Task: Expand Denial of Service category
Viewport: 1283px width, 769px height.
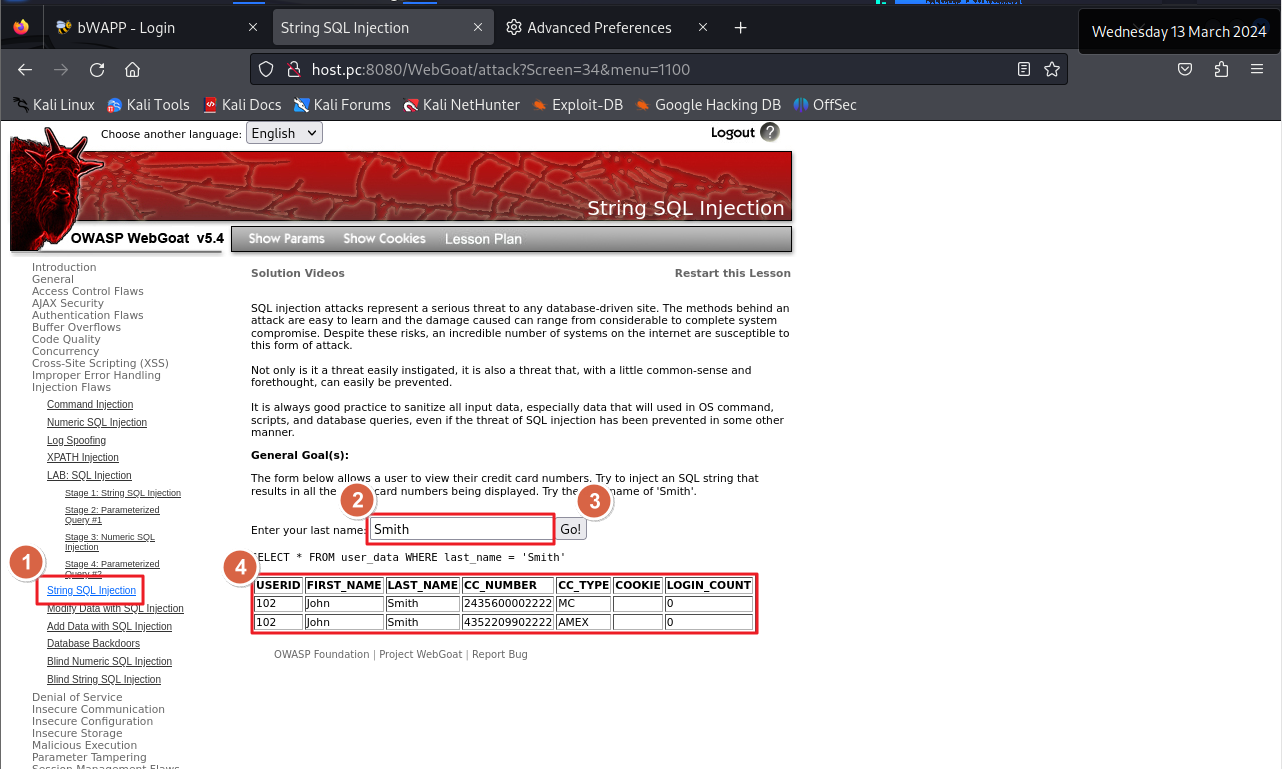Action: tap(77, 697)
